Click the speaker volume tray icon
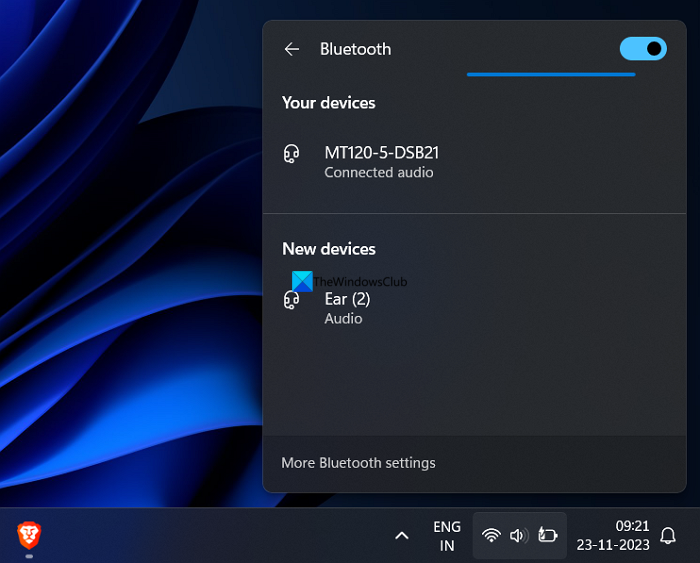This screenshot has width=700, height=563. (519, 535)
